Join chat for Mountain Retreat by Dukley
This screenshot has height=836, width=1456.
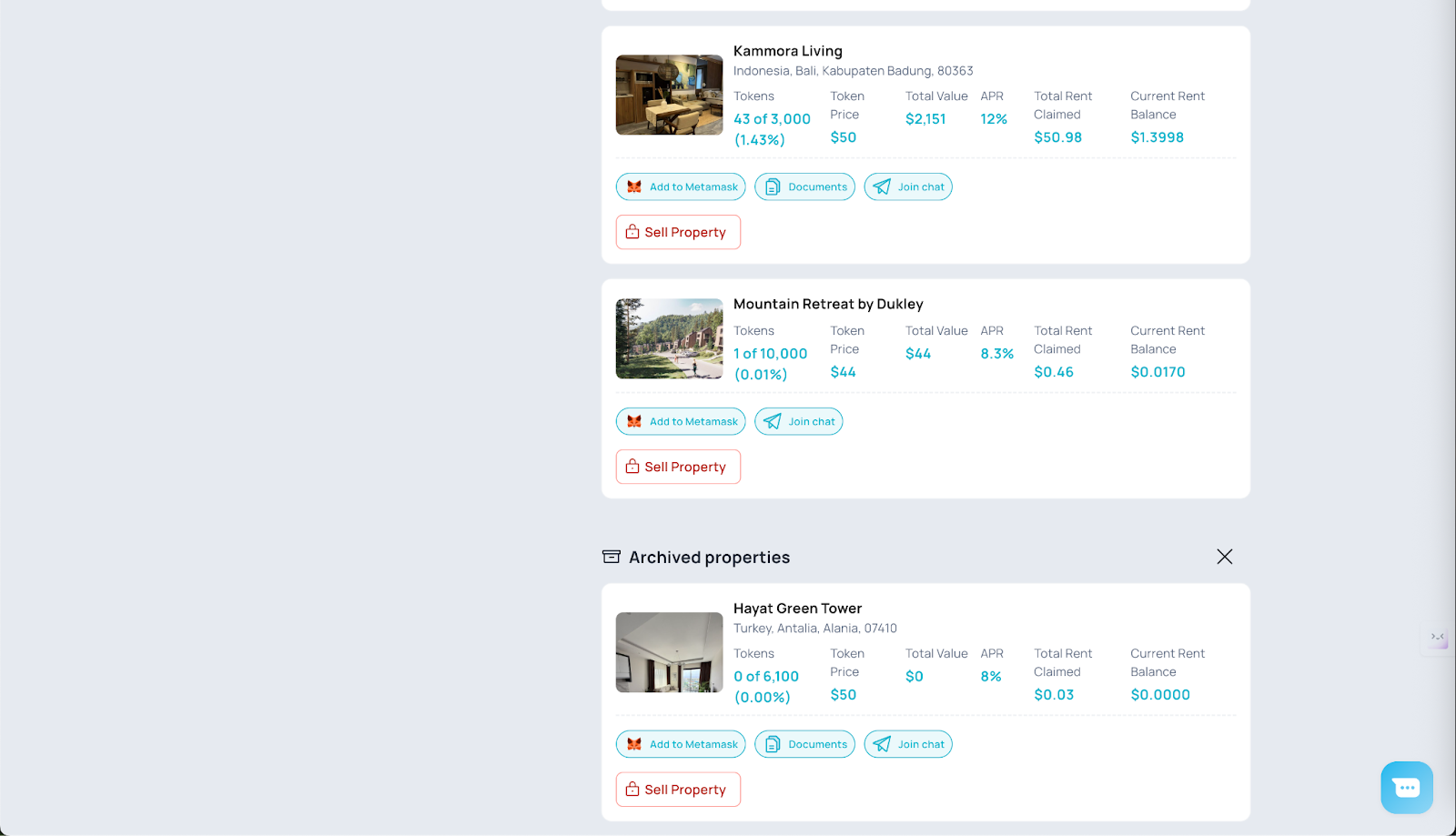click(799, 421)
